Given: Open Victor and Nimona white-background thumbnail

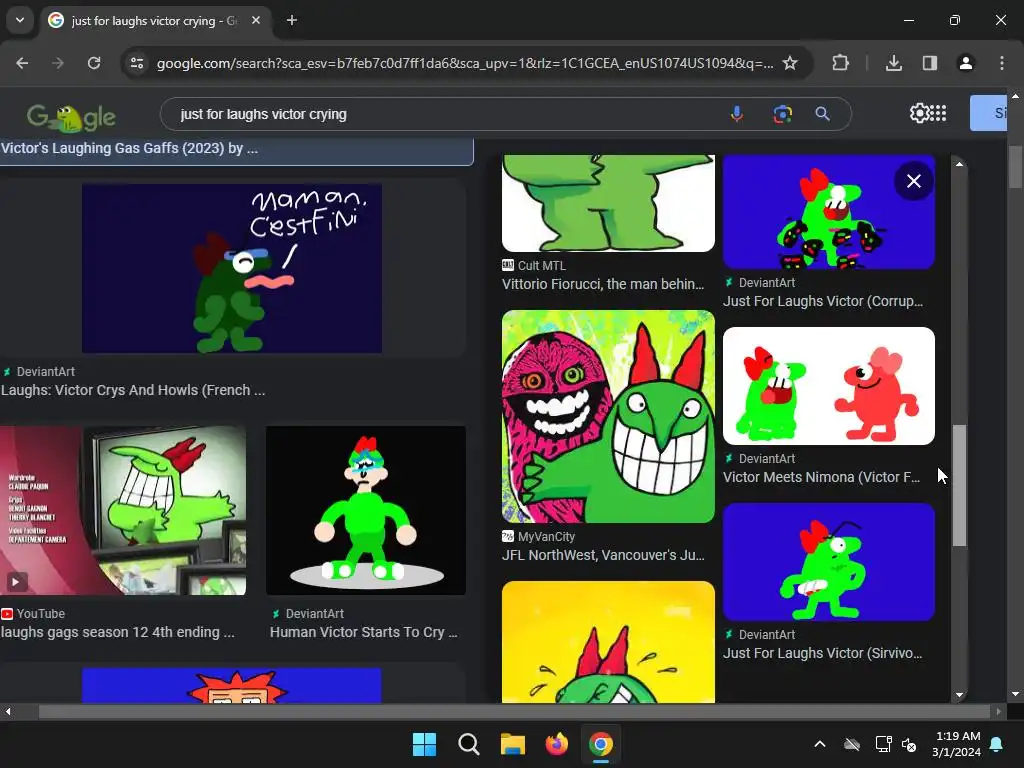Looking at the screenshot, I should pyautogui.click(x=829, y=386).
